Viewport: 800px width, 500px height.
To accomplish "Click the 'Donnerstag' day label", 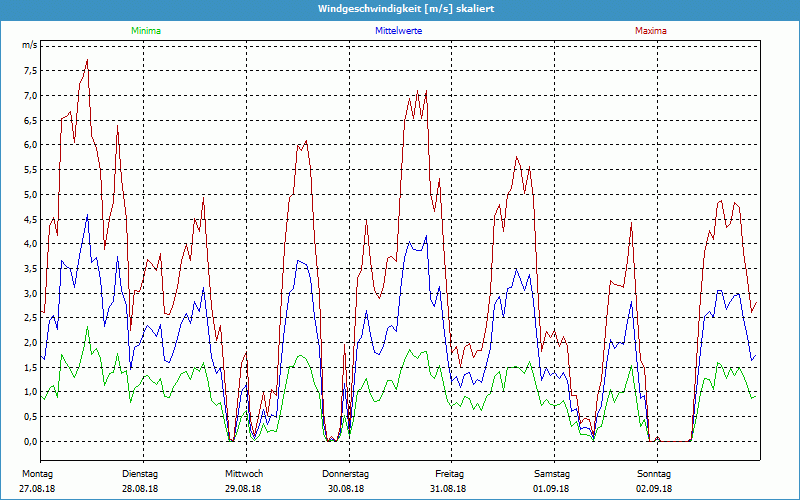I will tap(345, 474).
